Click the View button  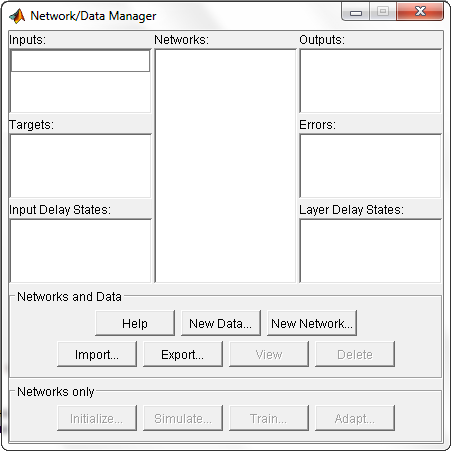(x=269, y=354)
